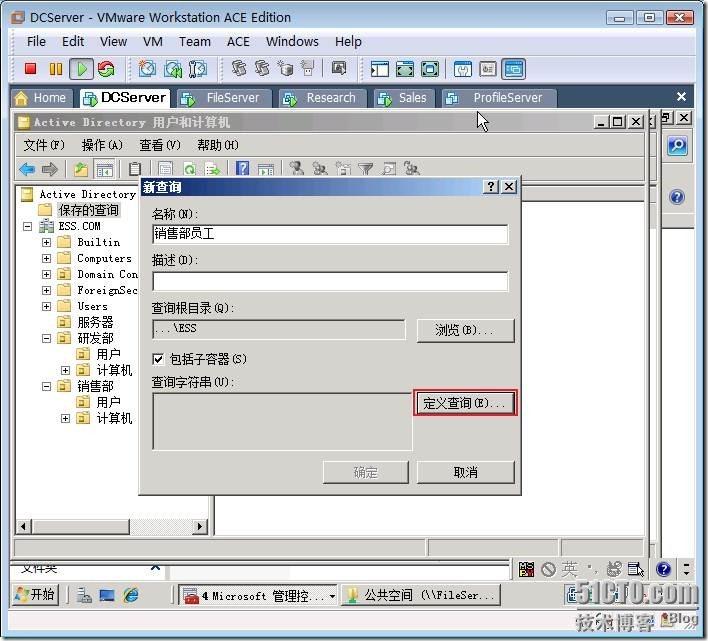Expand 计算机 under 销售部

click(x=65, y=418)
